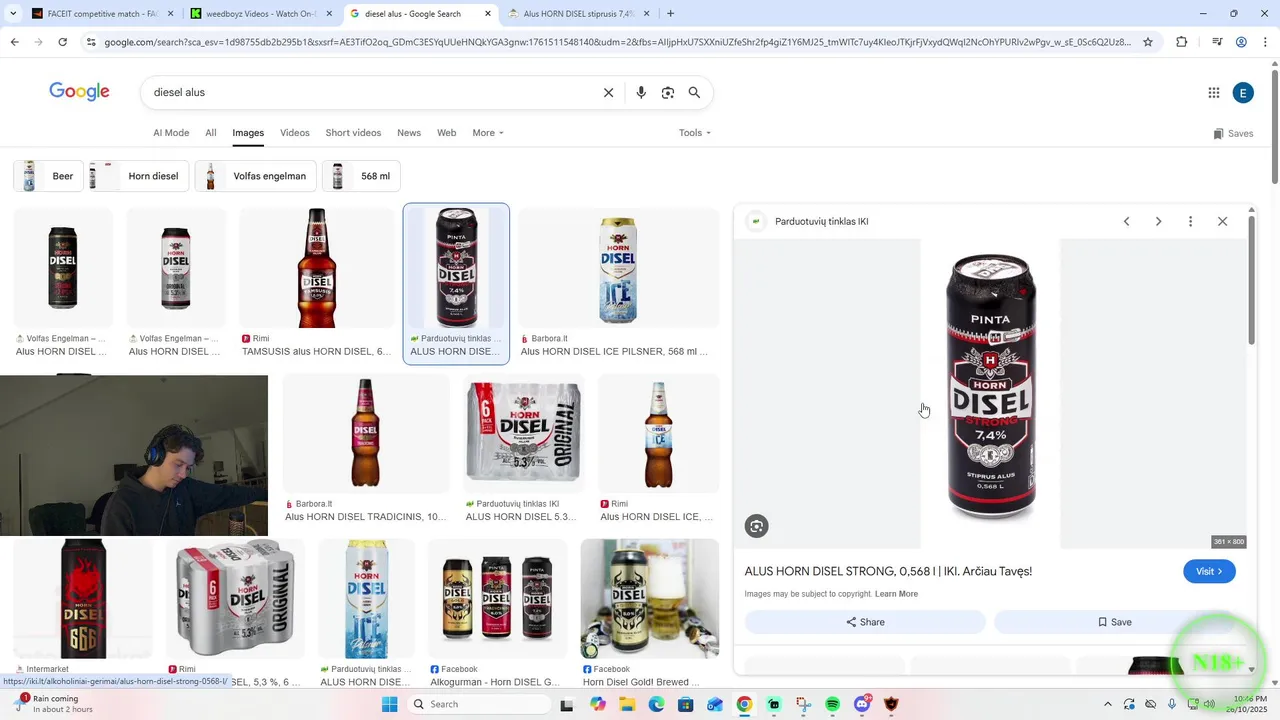Click the browser address bar
This screenshot has width=1280, height=720.
(x=617, y=42)
